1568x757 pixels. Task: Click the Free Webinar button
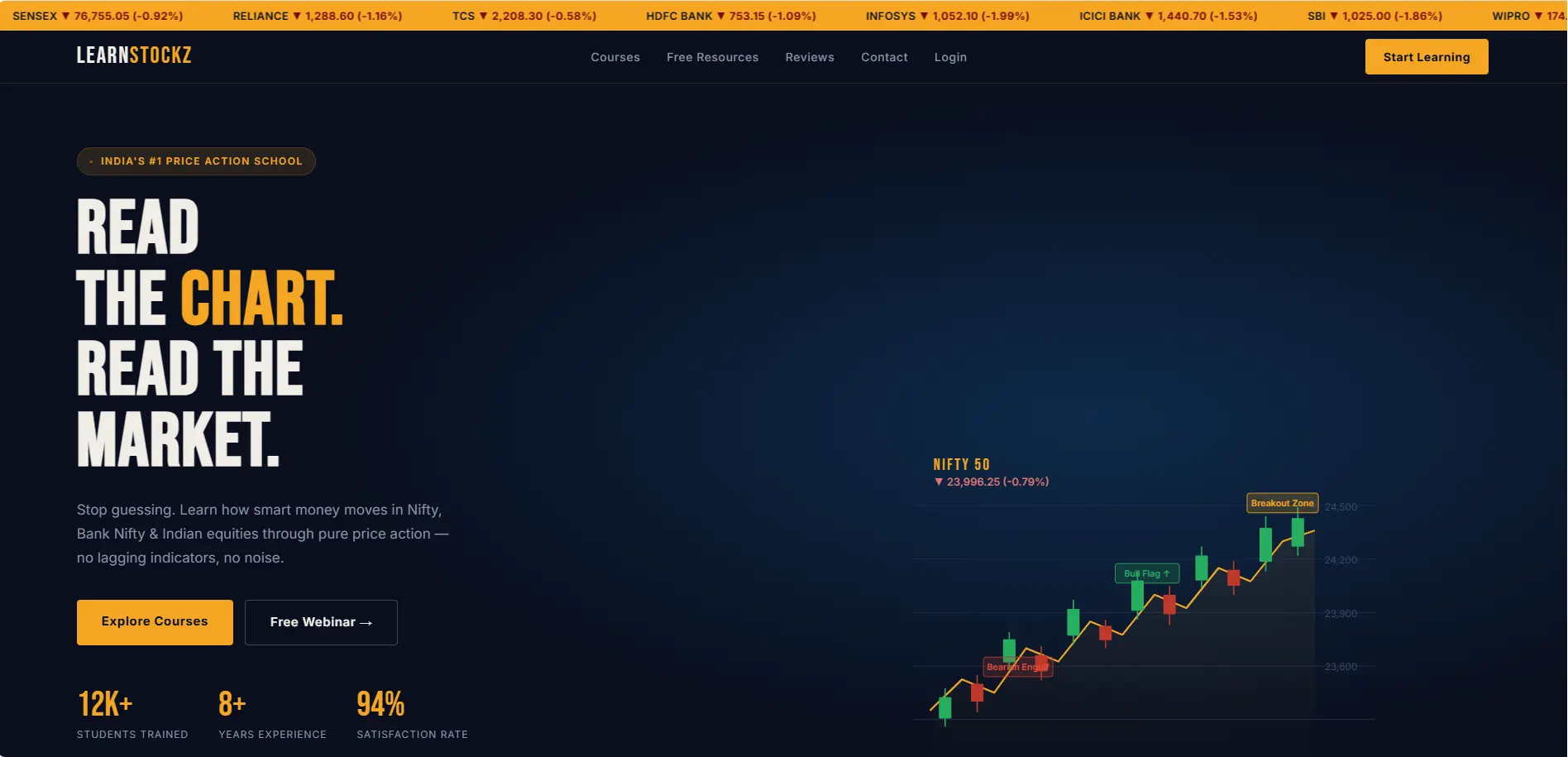click(321, 622)
